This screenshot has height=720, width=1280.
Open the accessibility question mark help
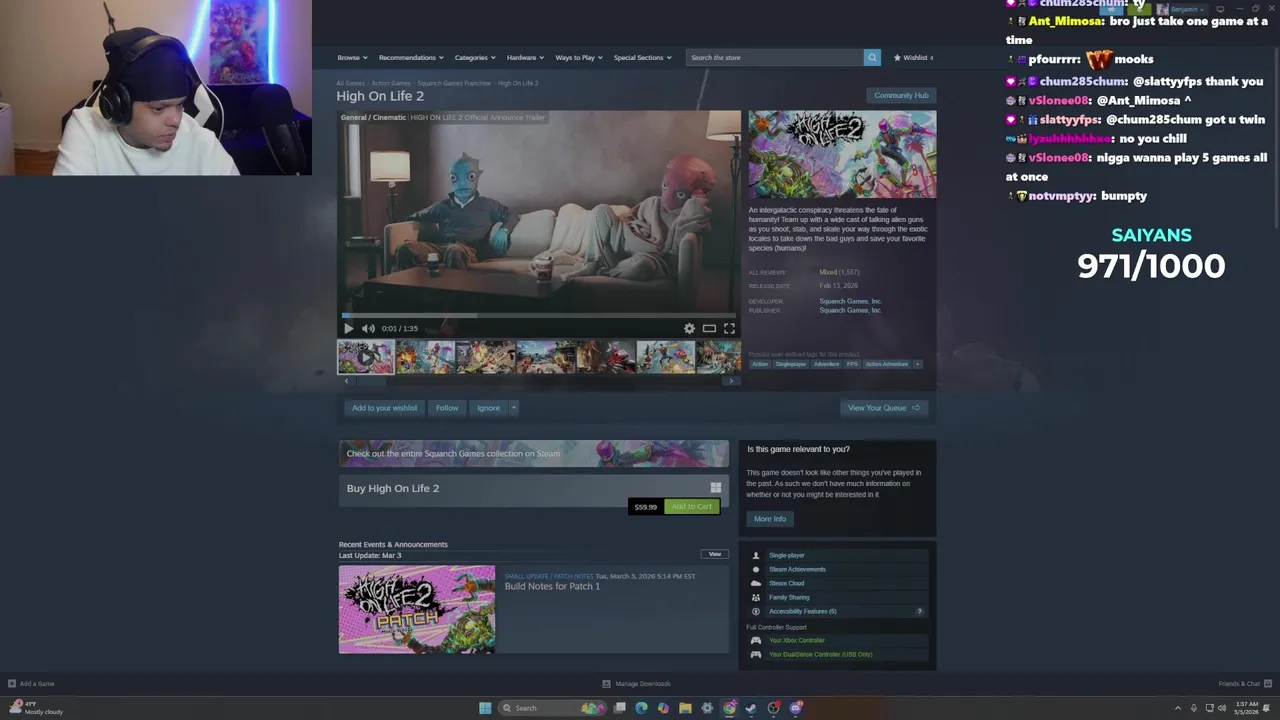pyautogui.click(x=919, y=611)
